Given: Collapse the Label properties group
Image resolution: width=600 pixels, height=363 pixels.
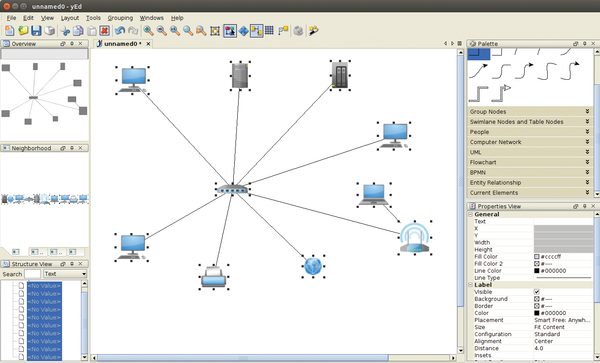Looking at the screenshot, I should click(x=471, y=285).
